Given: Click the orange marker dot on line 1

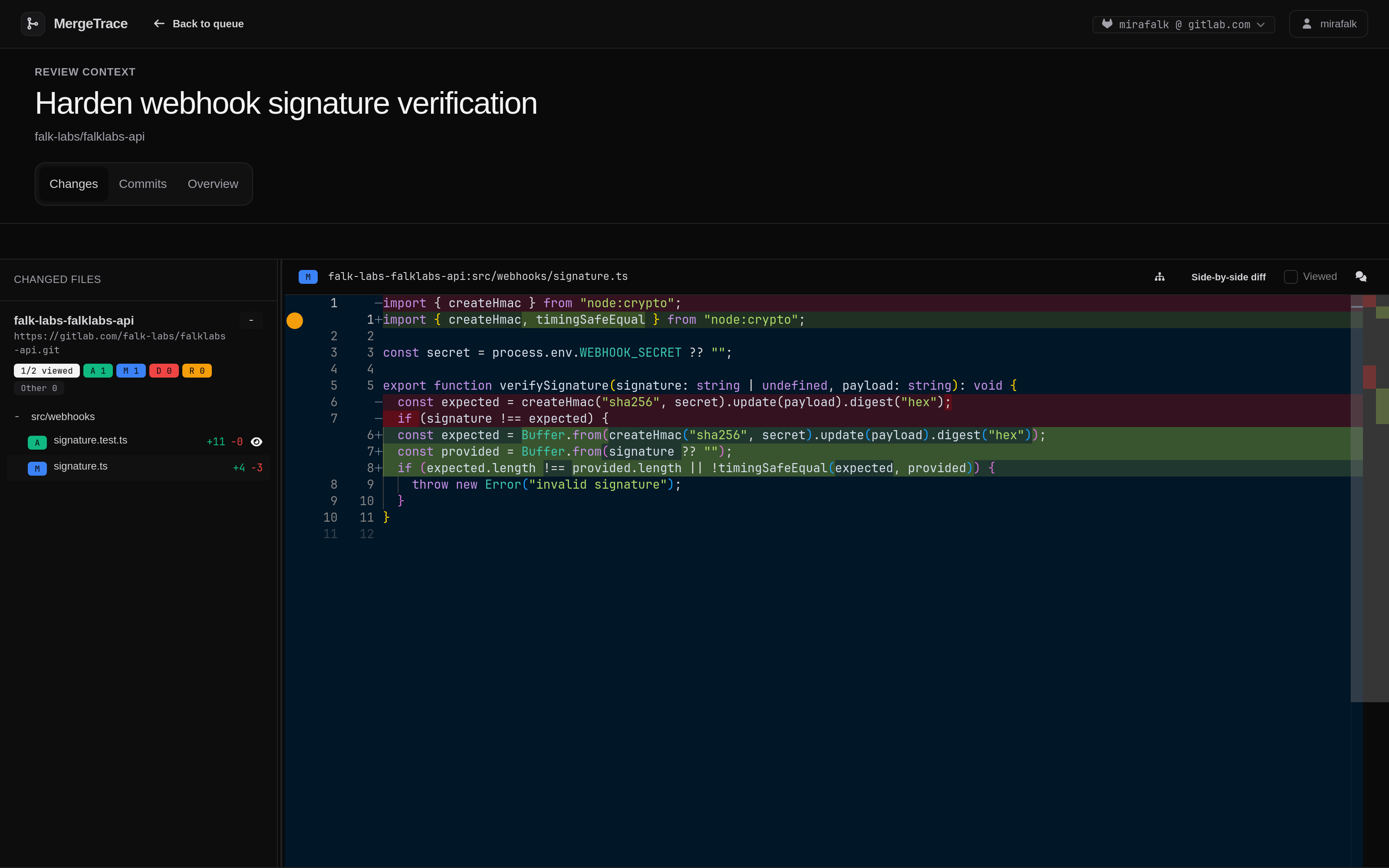Looking at the screenshot, I should tap(294, 320).
